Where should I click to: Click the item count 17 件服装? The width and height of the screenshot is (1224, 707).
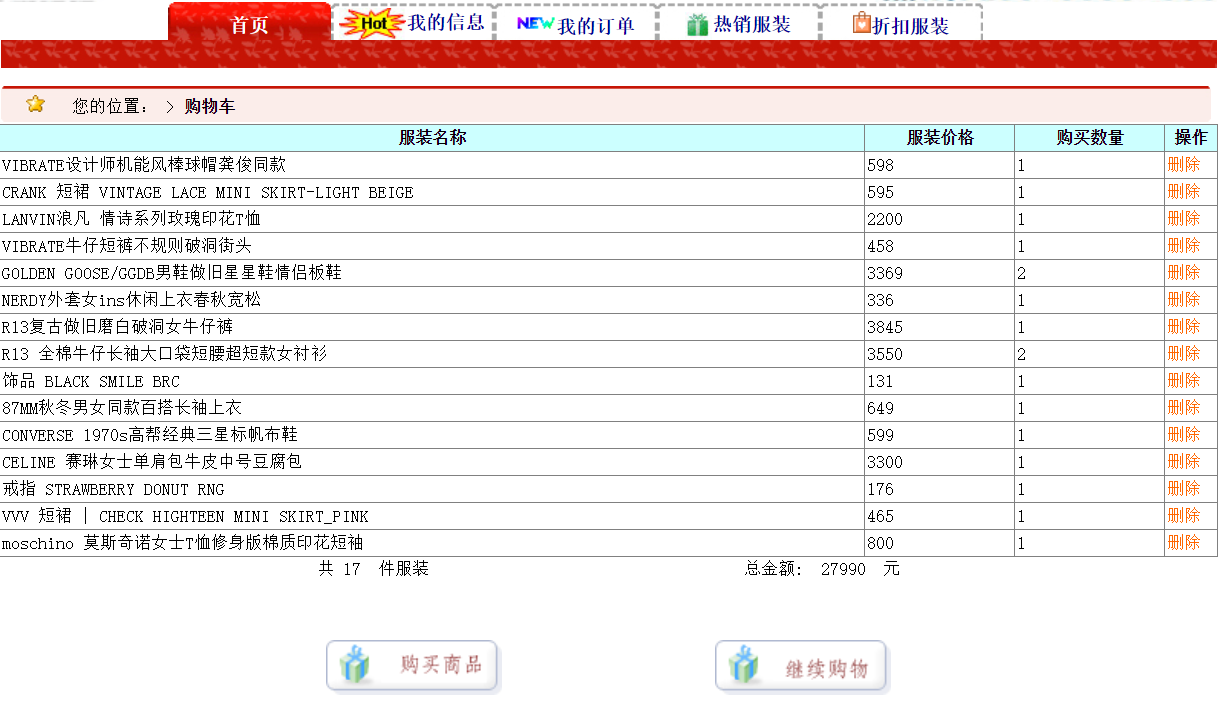385,569
